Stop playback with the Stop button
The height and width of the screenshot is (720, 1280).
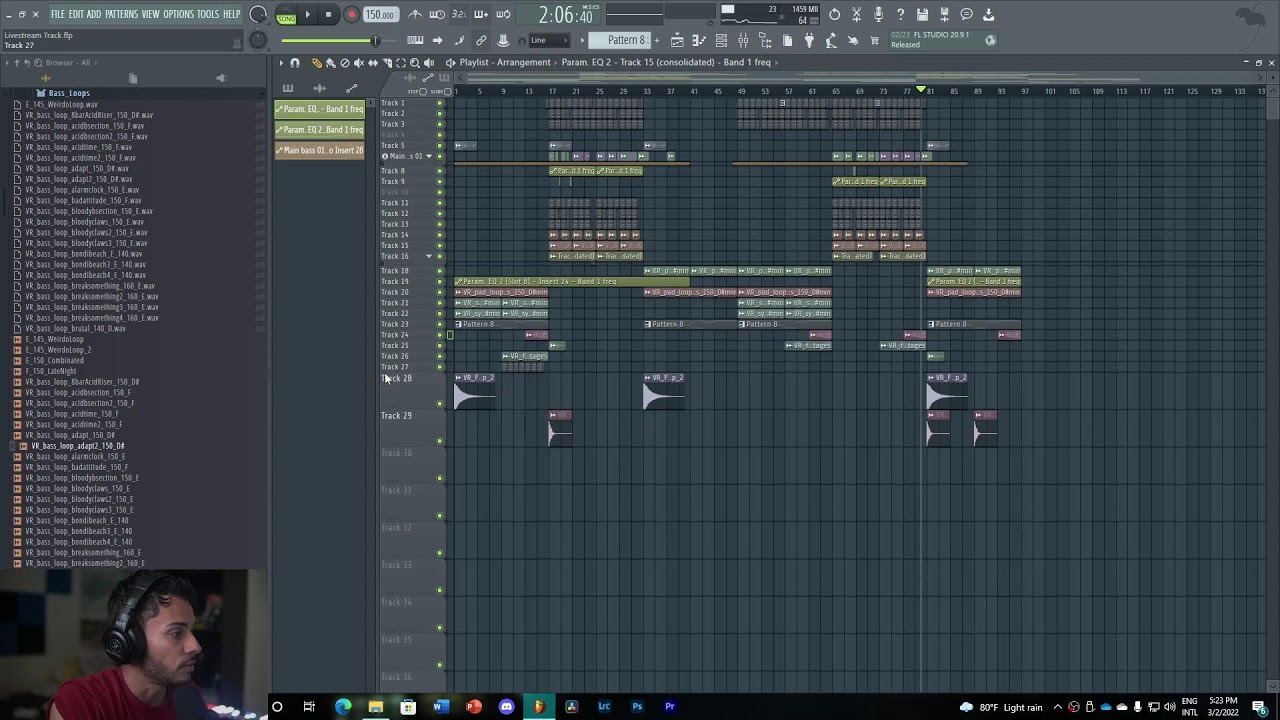[328, 15]
